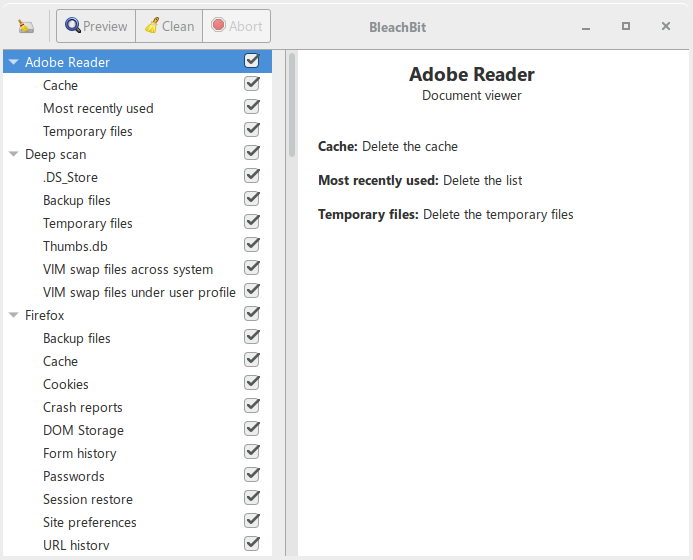
Task: Select Temporary files under Deep scan
Action: (x=137, y=222)
